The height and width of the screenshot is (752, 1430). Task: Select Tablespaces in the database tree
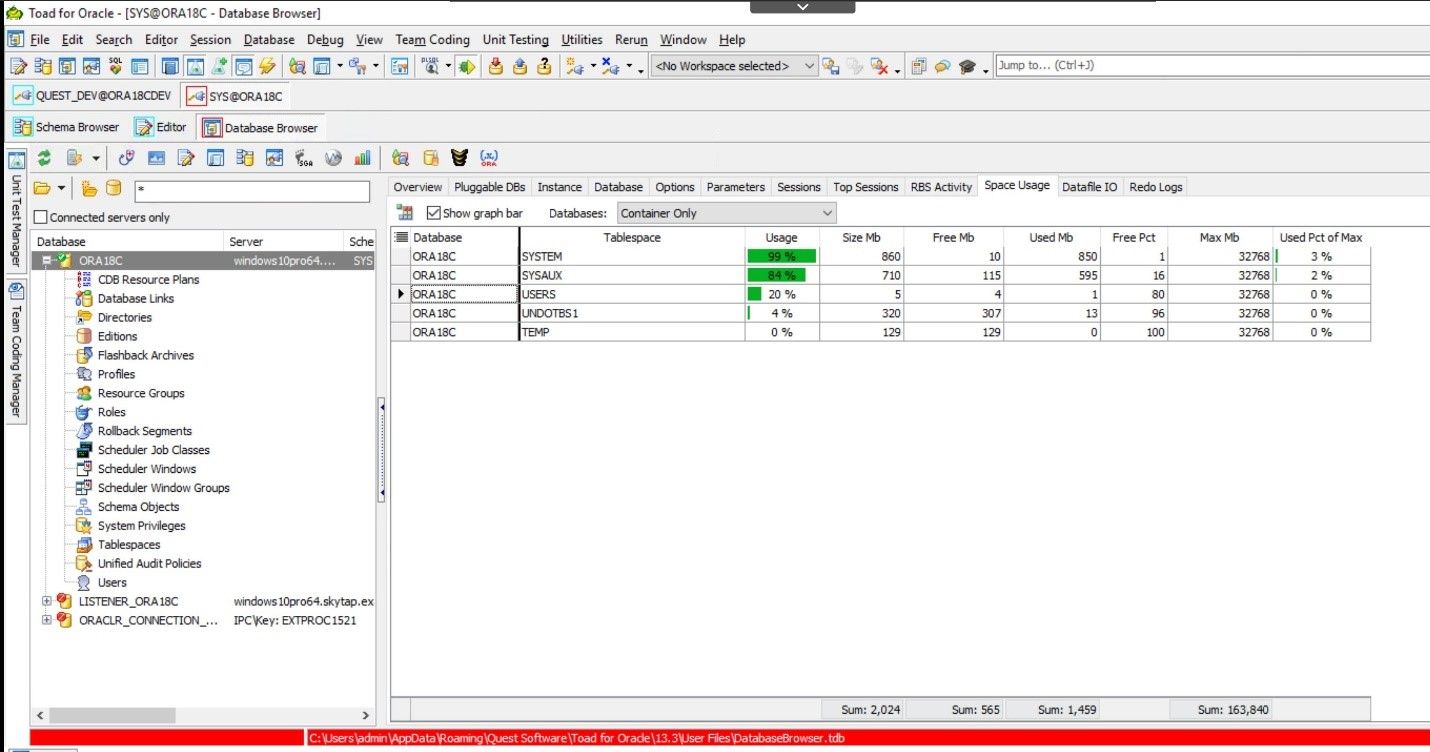coord(129,545)
